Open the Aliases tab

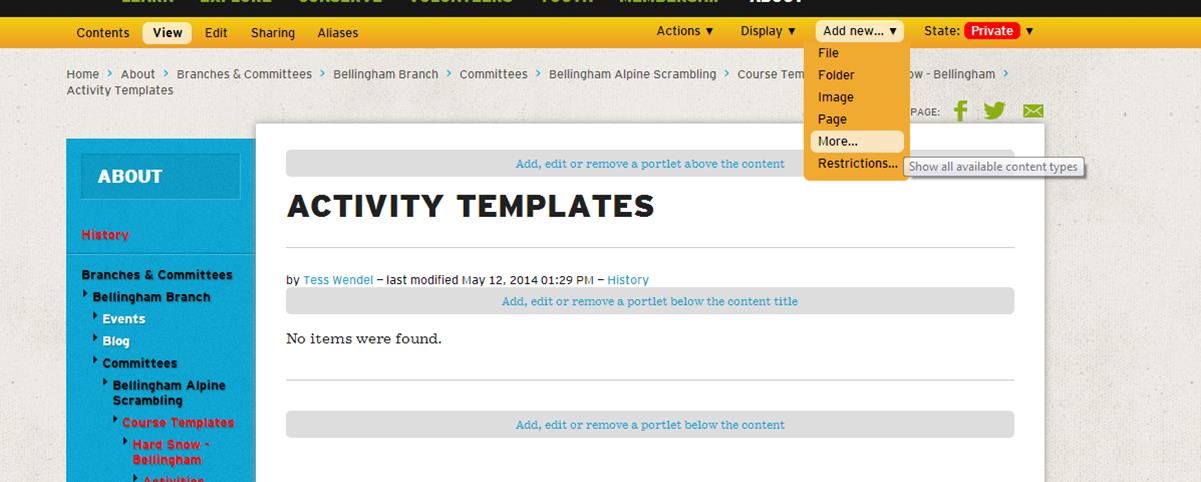(338, 33)
